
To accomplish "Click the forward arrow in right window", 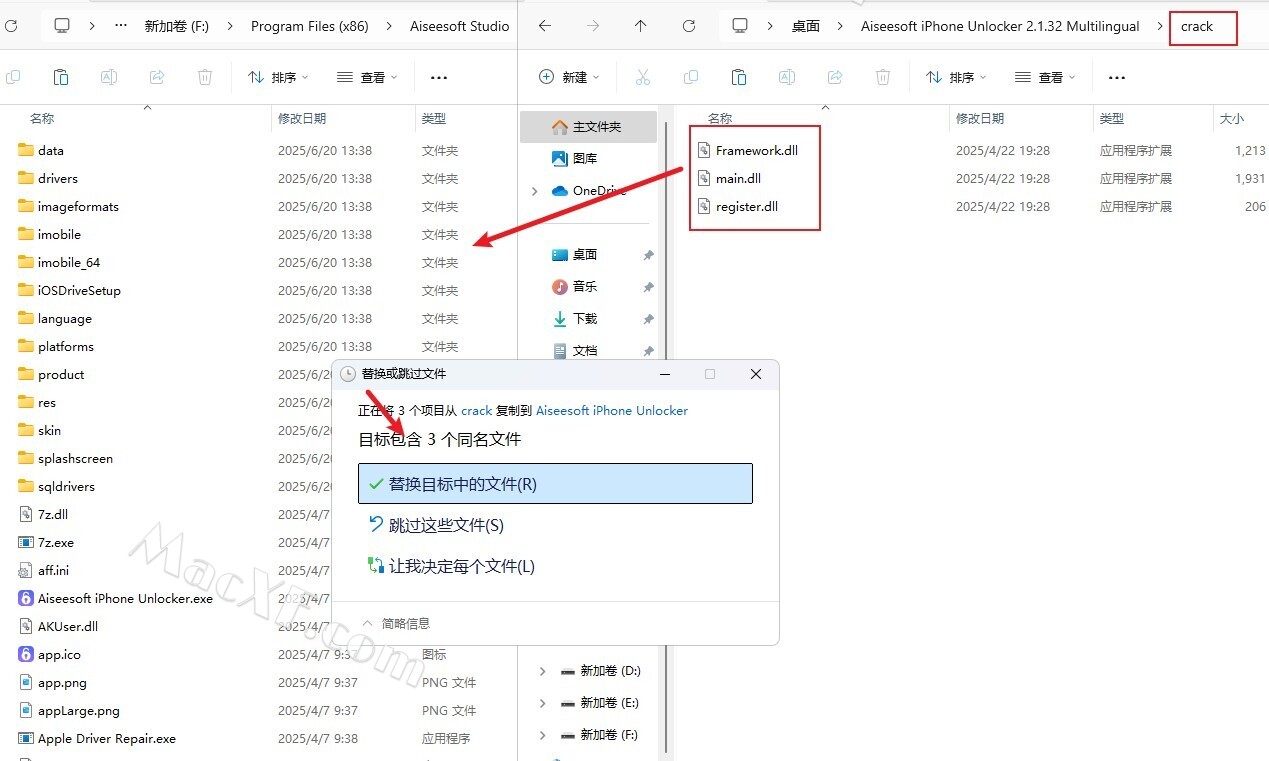I will click(x=593, y=26).
